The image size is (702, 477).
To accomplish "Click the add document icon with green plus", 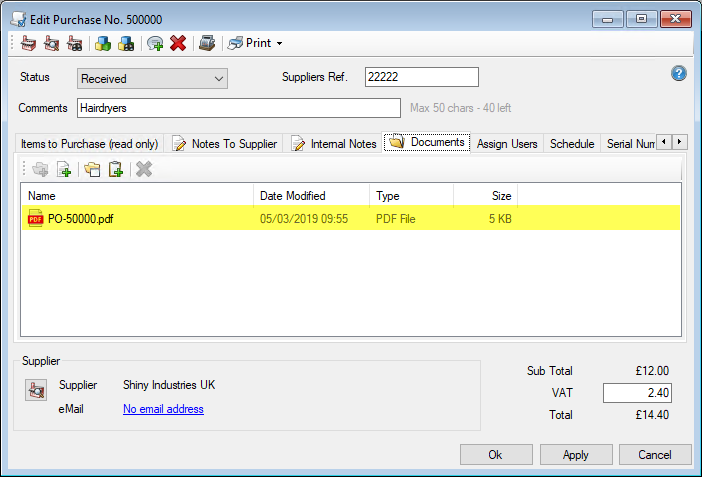I will point(64,169).
